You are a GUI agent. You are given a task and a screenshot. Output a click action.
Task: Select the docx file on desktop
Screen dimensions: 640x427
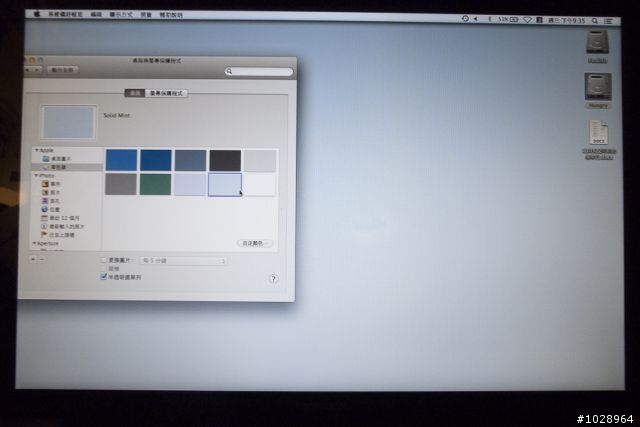[x=599, y=132]
